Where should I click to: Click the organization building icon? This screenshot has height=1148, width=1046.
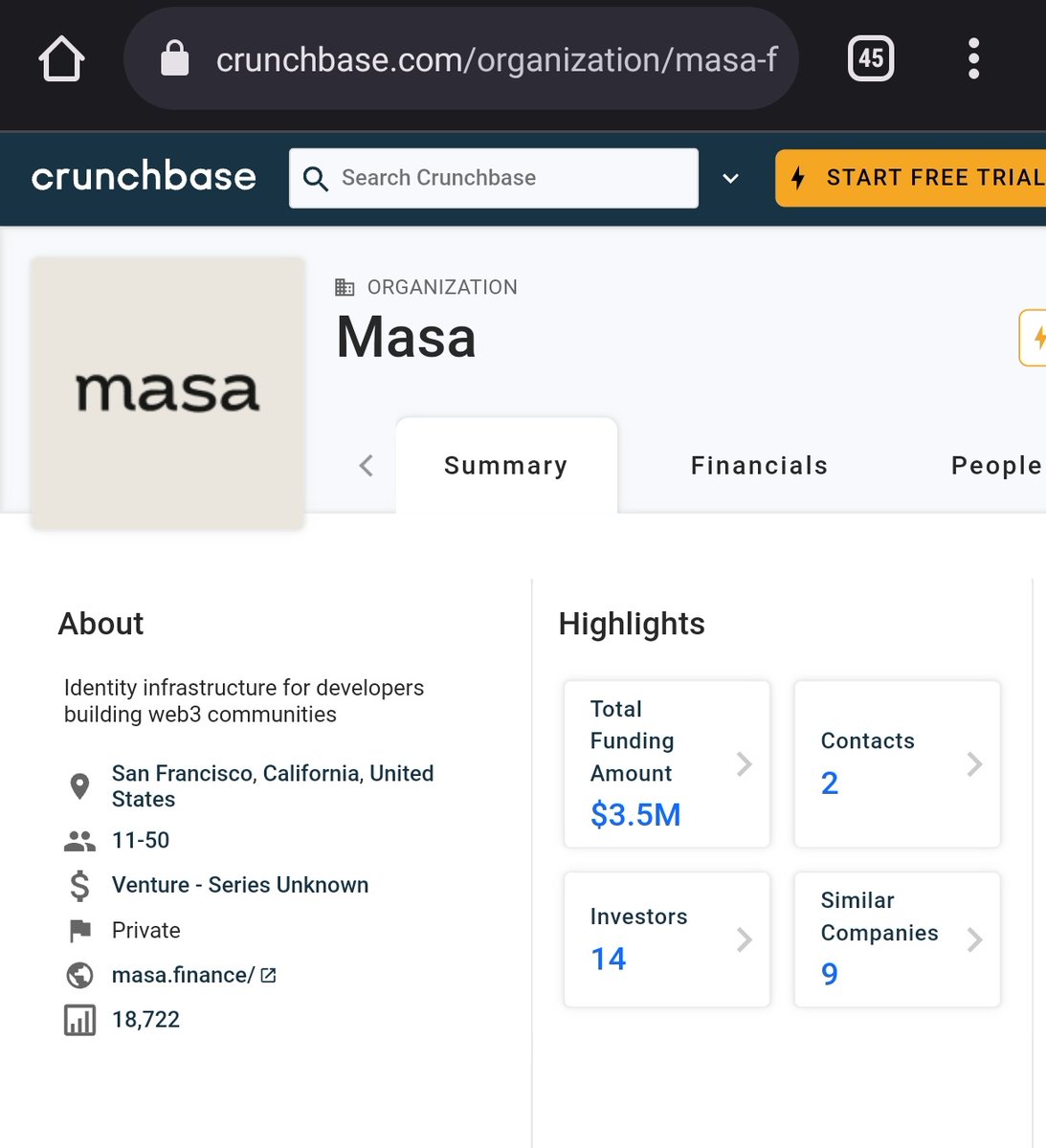345,287
